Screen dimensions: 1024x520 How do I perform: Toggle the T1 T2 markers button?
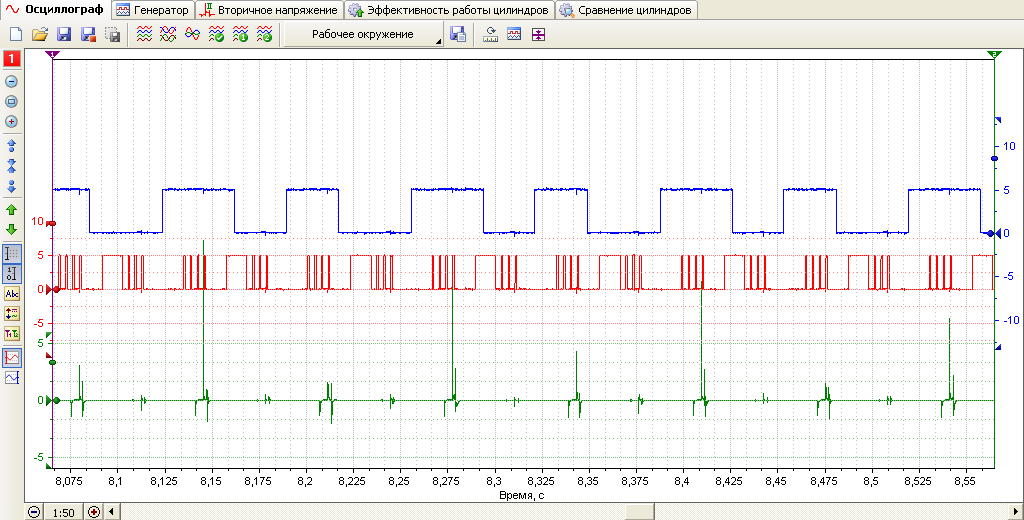12,334
